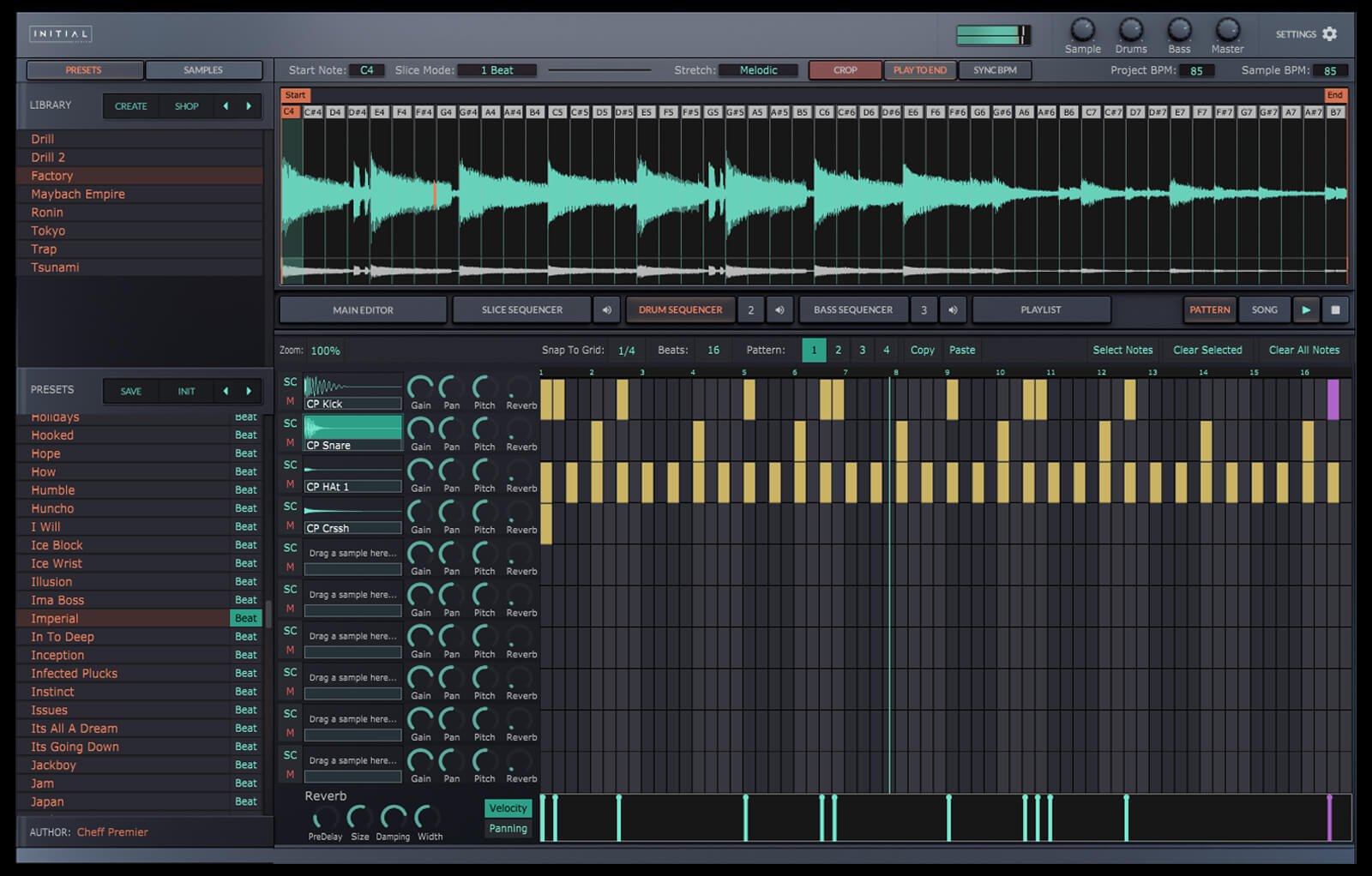1372x876 pixels.
Task: Open the Slice Mode 1 Beat dropdown
Action: 496,70
